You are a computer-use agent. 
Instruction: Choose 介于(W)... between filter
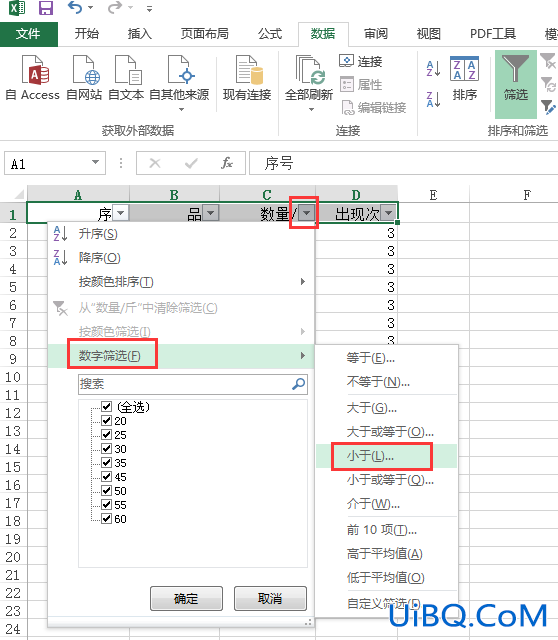click(386, 504)
